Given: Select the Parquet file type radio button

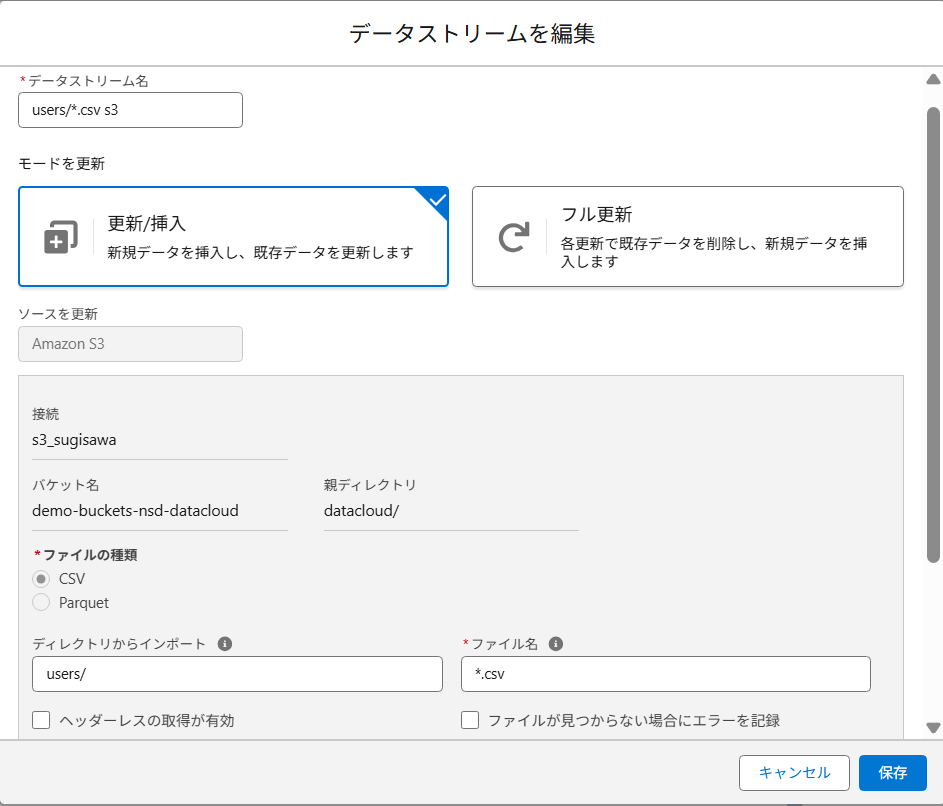Looking at the screenshot, I should tap(41, 602).
